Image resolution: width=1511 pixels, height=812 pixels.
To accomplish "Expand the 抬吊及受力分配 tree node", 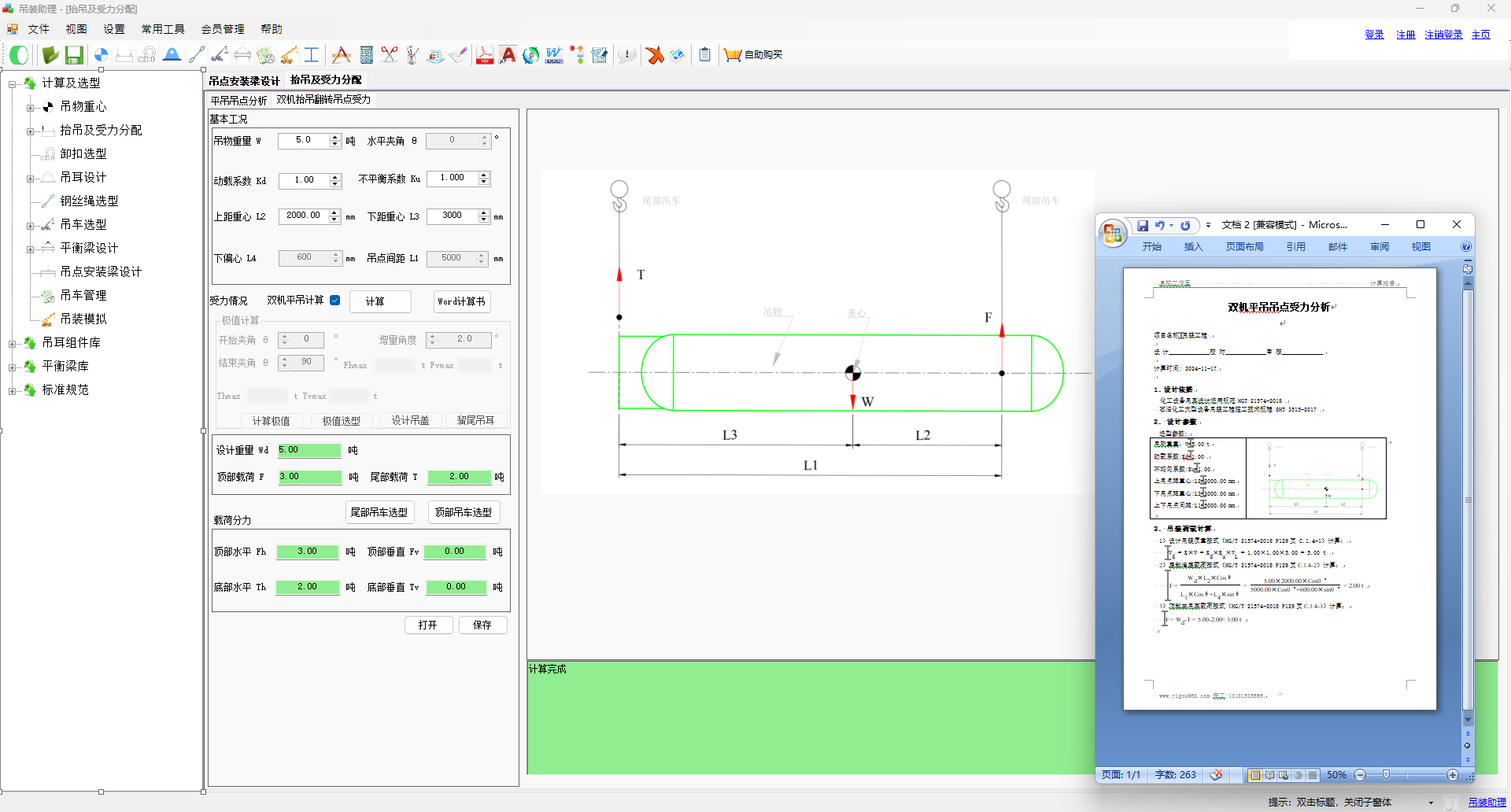I will [30, 131].
